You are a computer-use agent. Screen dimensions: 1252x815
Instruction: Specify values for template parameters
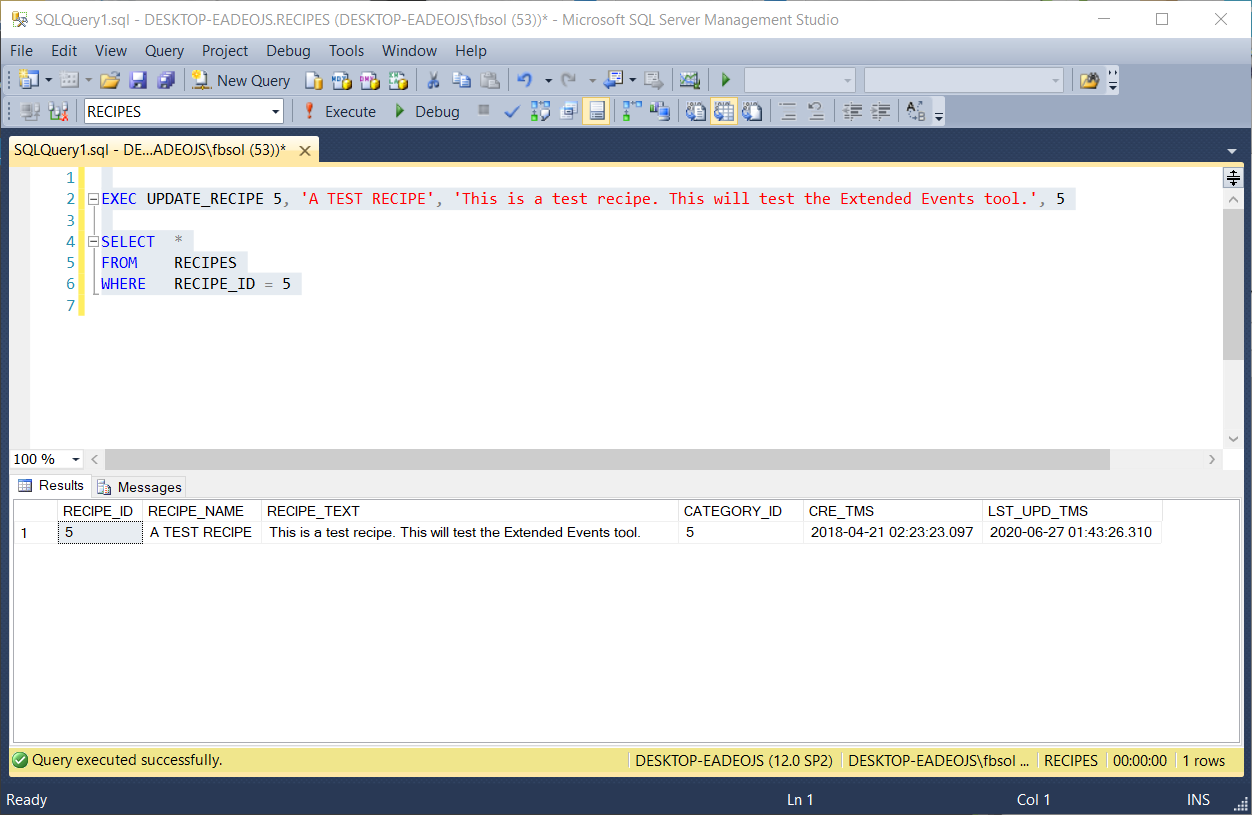click(x=915, y=111)
